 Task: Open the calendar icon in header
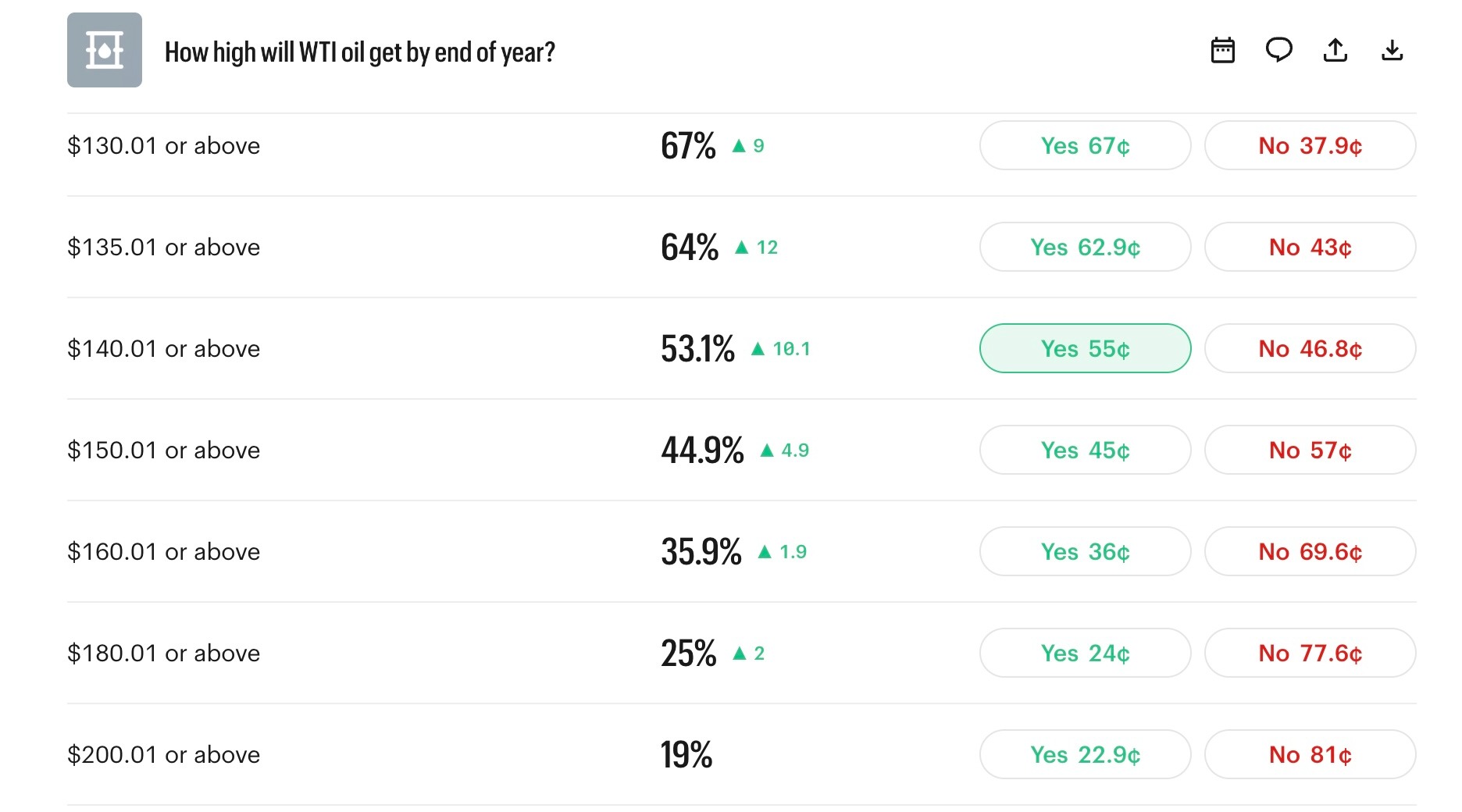click(x=1222, y=51)
